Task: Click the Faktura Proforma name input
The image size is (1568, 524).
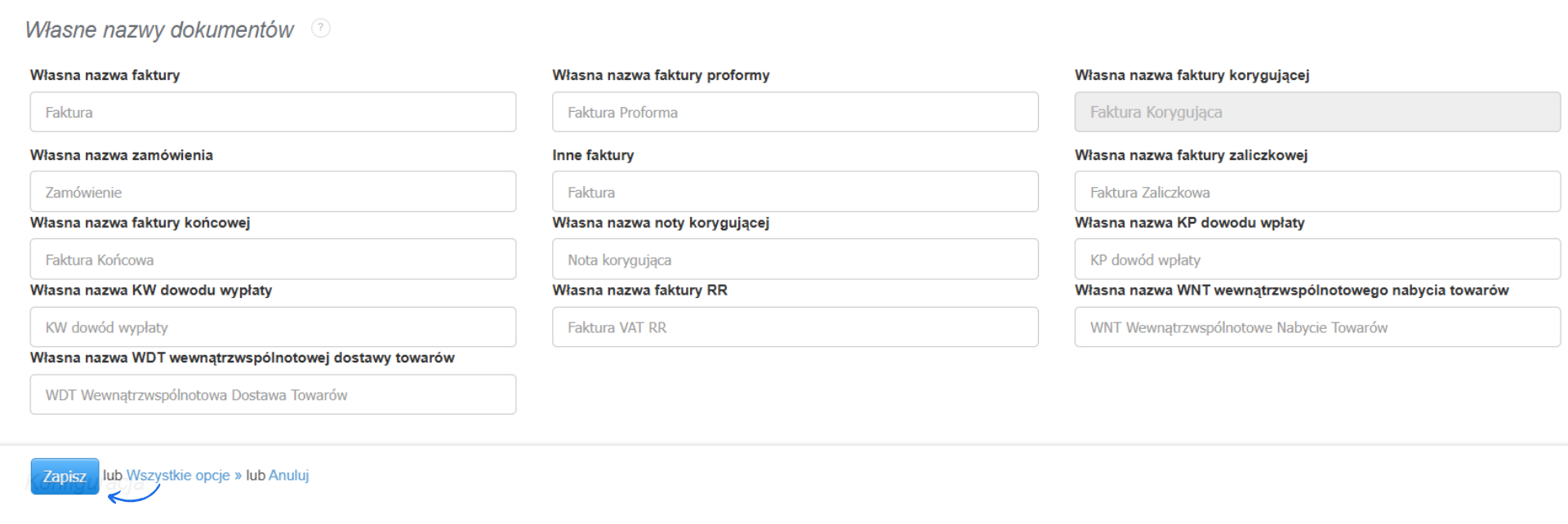Action: tap(795, 113)
